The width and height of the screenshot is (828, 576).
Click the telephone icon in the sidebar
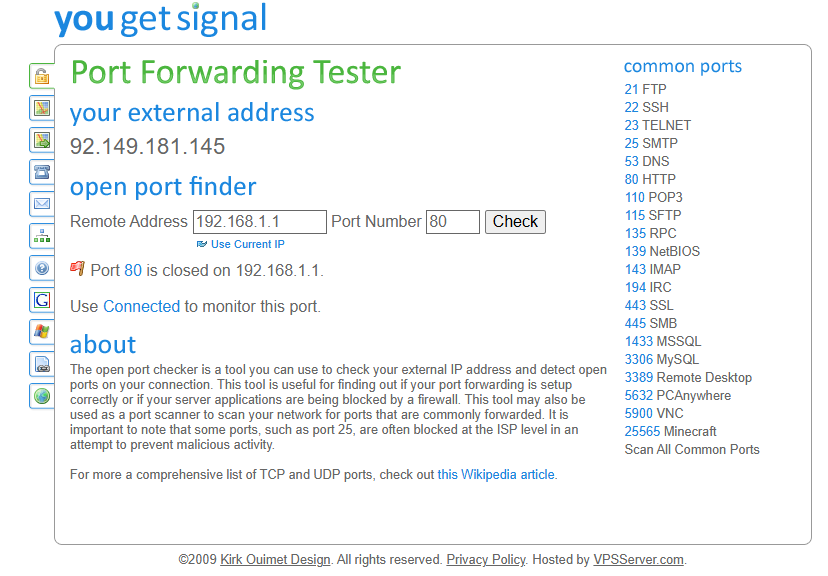[x=42, y=172]
